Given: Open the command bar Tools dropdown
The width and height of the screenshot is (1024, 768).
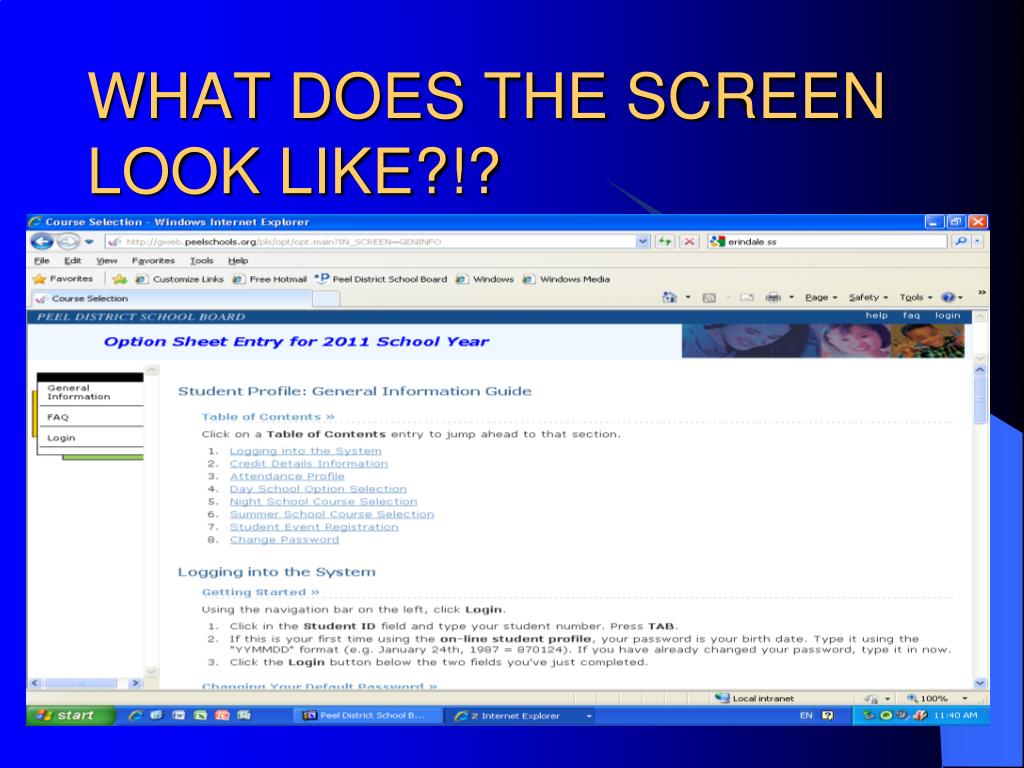Looking at the screenshot, I should point(916,297).
